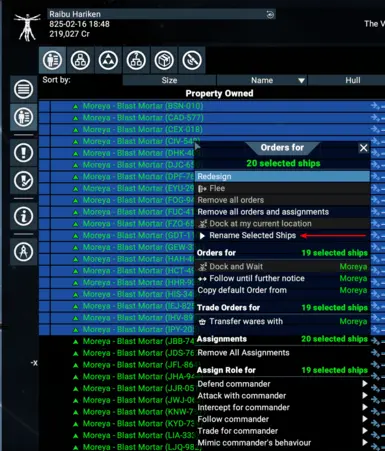Sort property list by Size
The width and height of the screenshot is (385, 451).
pyautogui.click(x=169, y=80)
